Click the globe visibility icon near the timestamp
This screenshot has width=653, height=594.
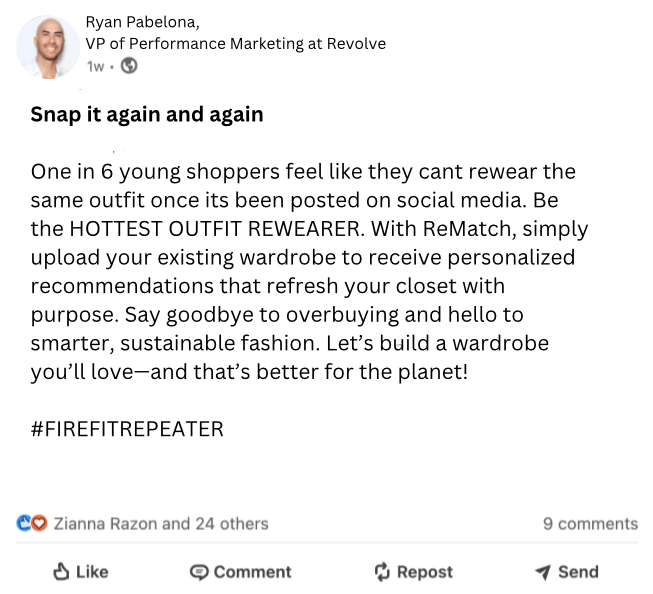pos(129,66)
